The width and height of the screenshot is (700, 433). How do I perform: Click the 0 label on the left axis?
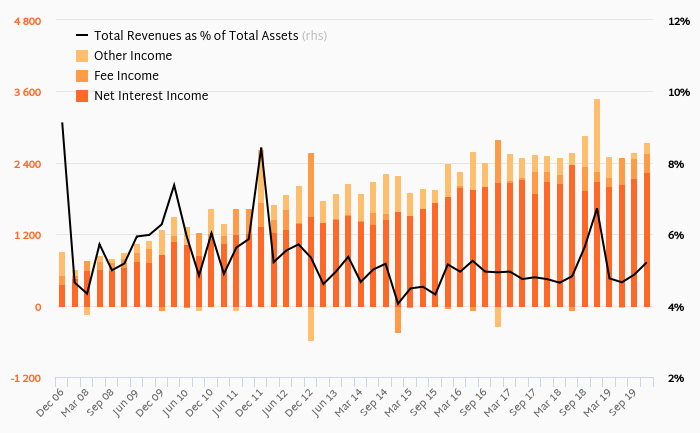(38, 307)
